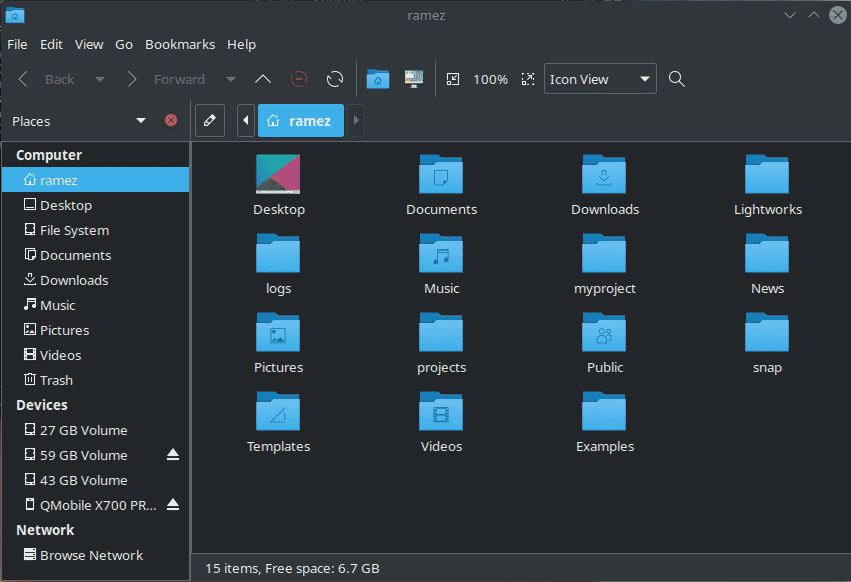Go up to the parent folder

[x=263, y=79]
